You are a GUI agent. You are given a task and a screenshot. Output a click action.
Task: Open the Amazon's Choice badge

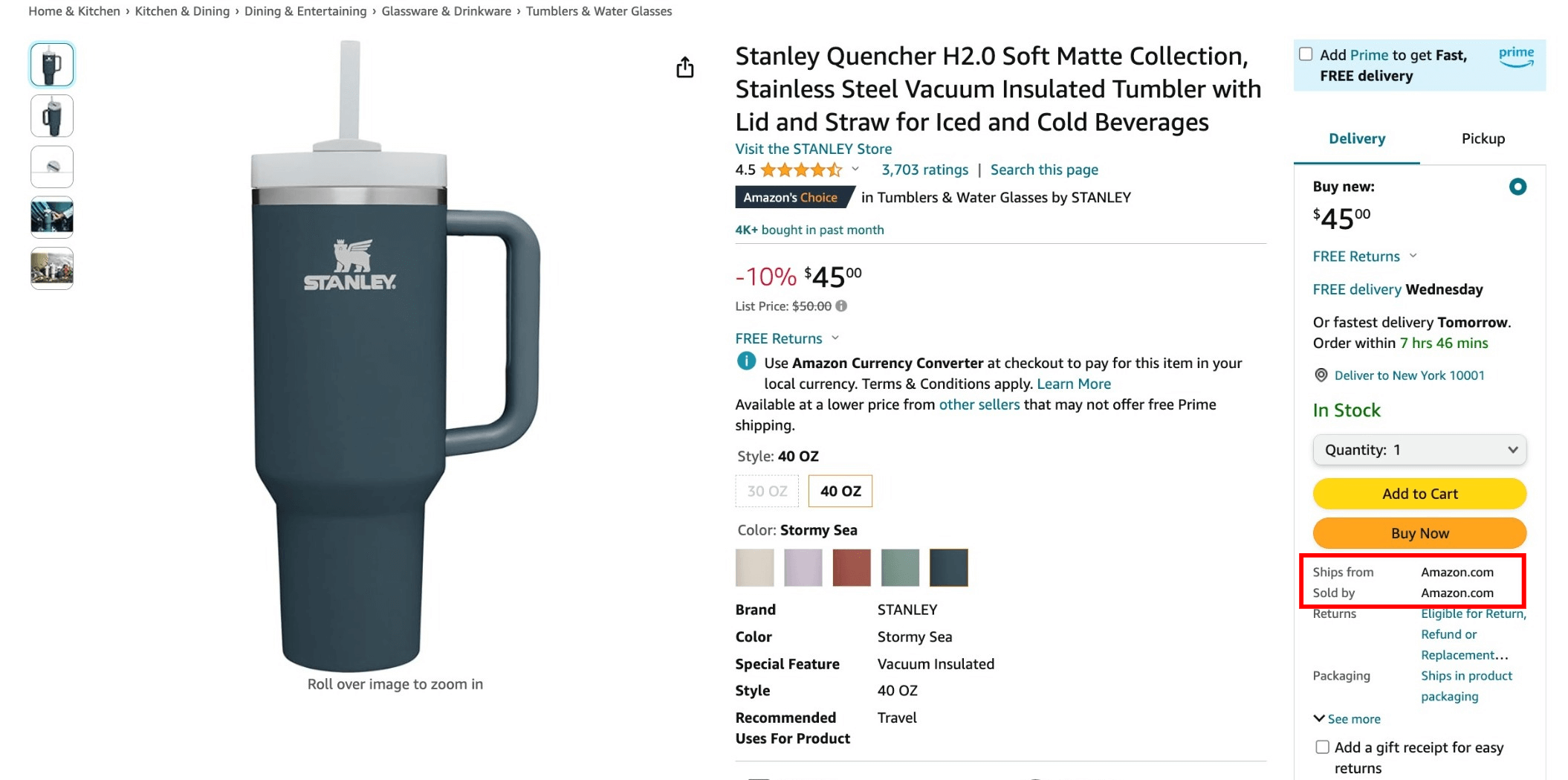[x=790, y=198]
